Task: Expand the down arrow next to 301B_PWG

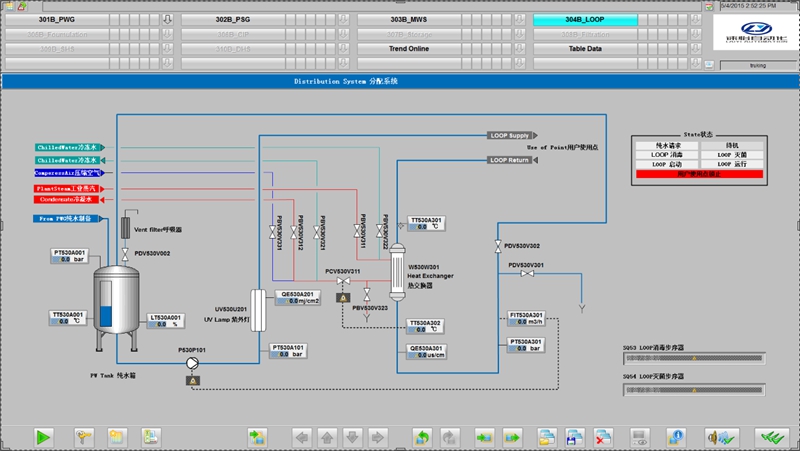Action: click(167, 19)
